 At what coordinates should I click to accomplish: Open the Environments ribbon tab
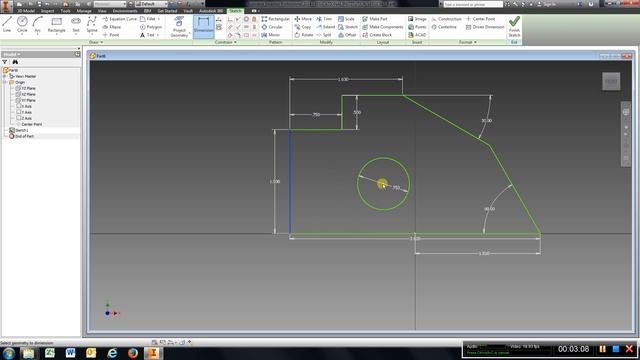(125, 11)
